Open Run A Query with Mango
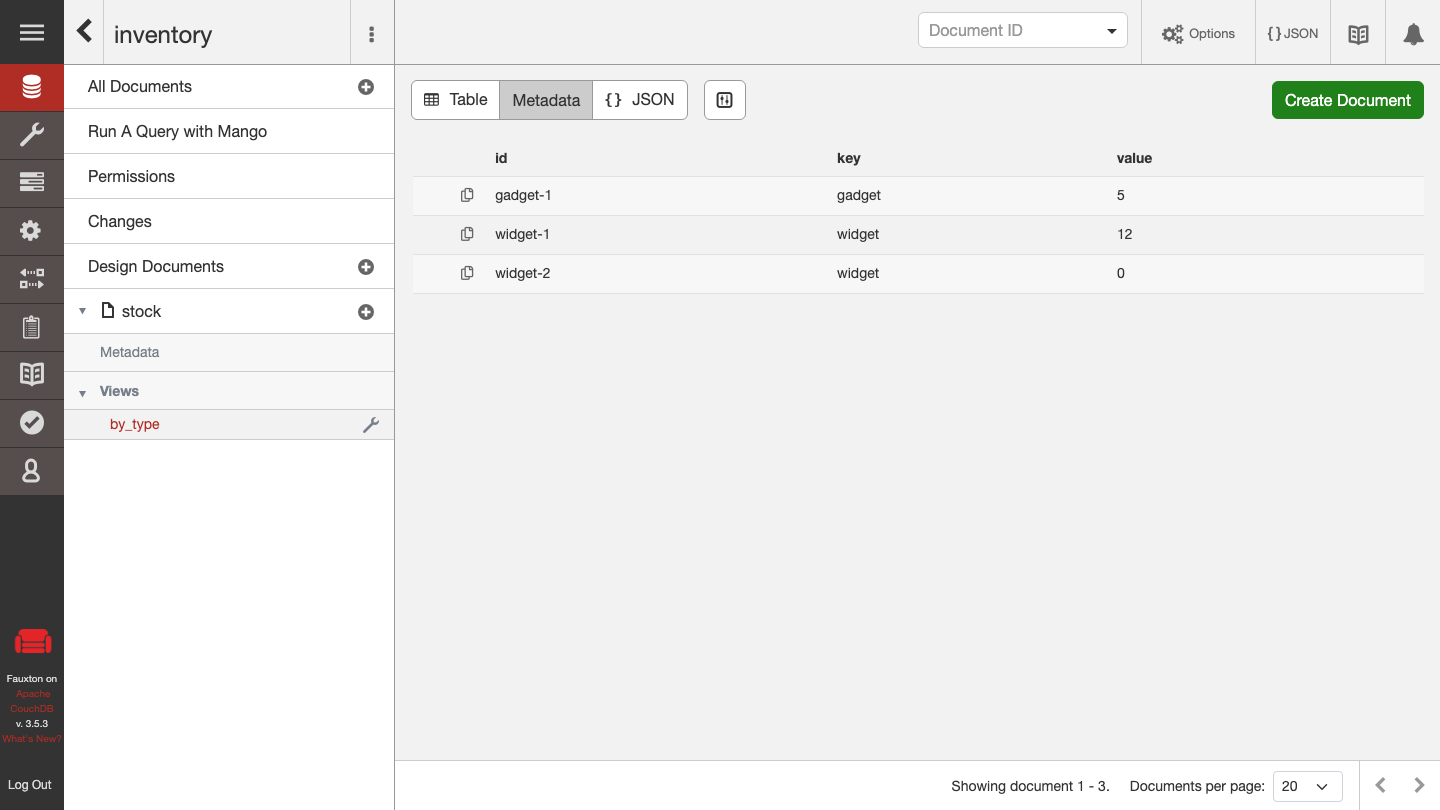 pos(178,132)
